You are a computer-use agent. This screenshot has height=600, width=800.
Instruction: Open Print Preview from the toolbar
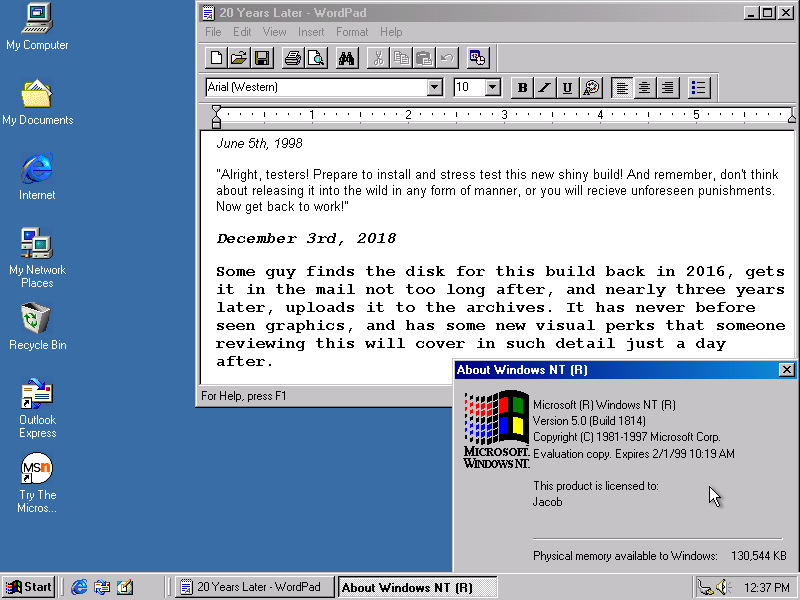pyautogui.click(x=316, y=58)
